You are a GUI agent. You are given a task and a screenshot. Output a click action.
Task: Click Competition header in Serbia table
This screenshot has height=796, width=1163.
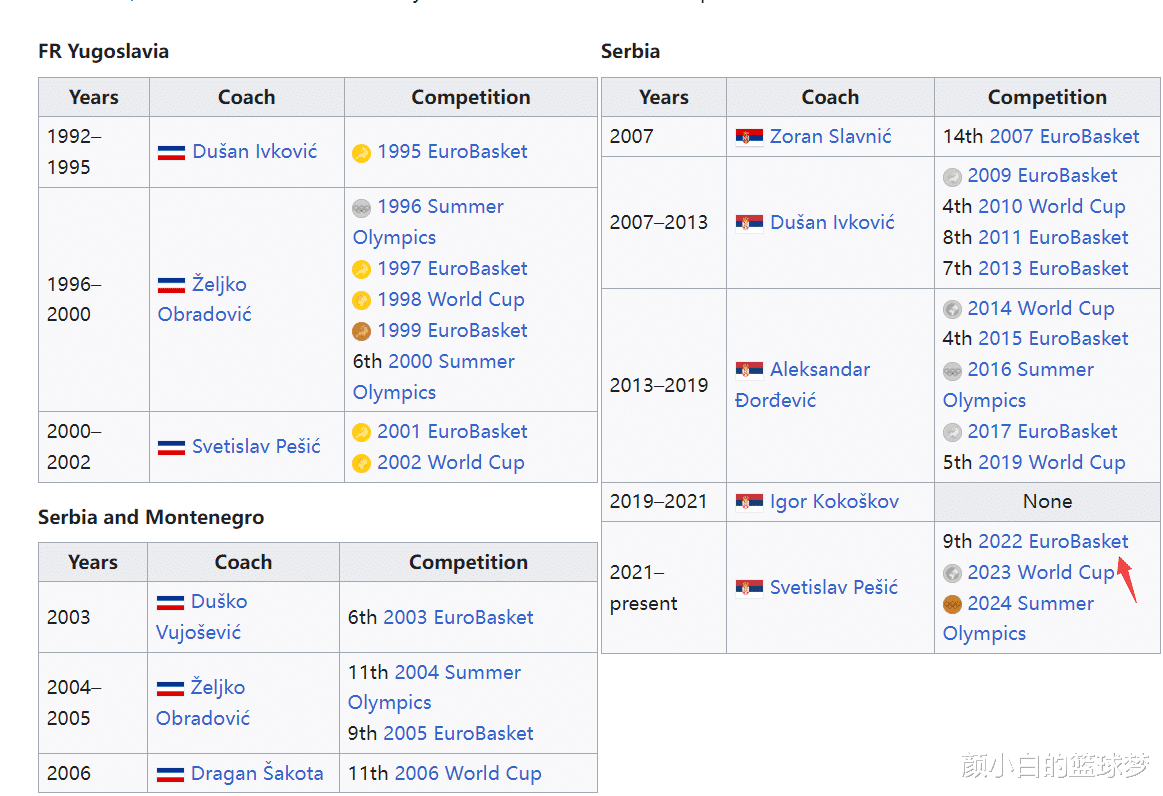[1047, 97]
